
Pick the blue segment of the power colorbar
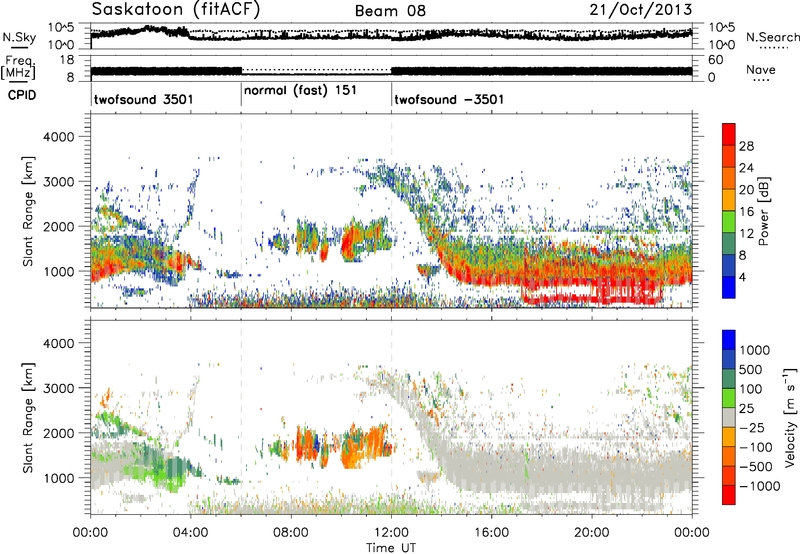pos(729,287)
